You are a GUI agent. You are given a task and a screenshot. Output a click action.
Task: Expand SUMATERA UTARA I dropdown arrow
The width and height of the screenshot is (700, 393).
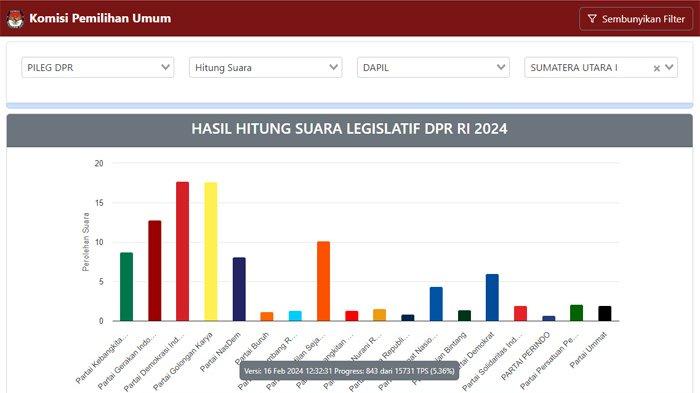click(669, 67)
